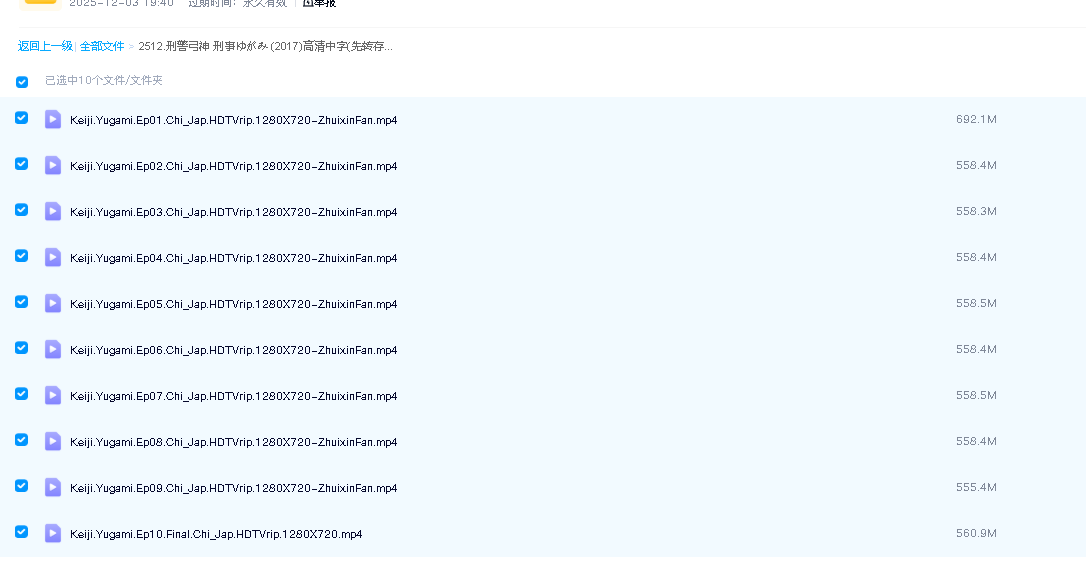Open 全部文件 breadcrumb link
The height and width of the screenshot is (578, 1086).
tap(102, 46)
